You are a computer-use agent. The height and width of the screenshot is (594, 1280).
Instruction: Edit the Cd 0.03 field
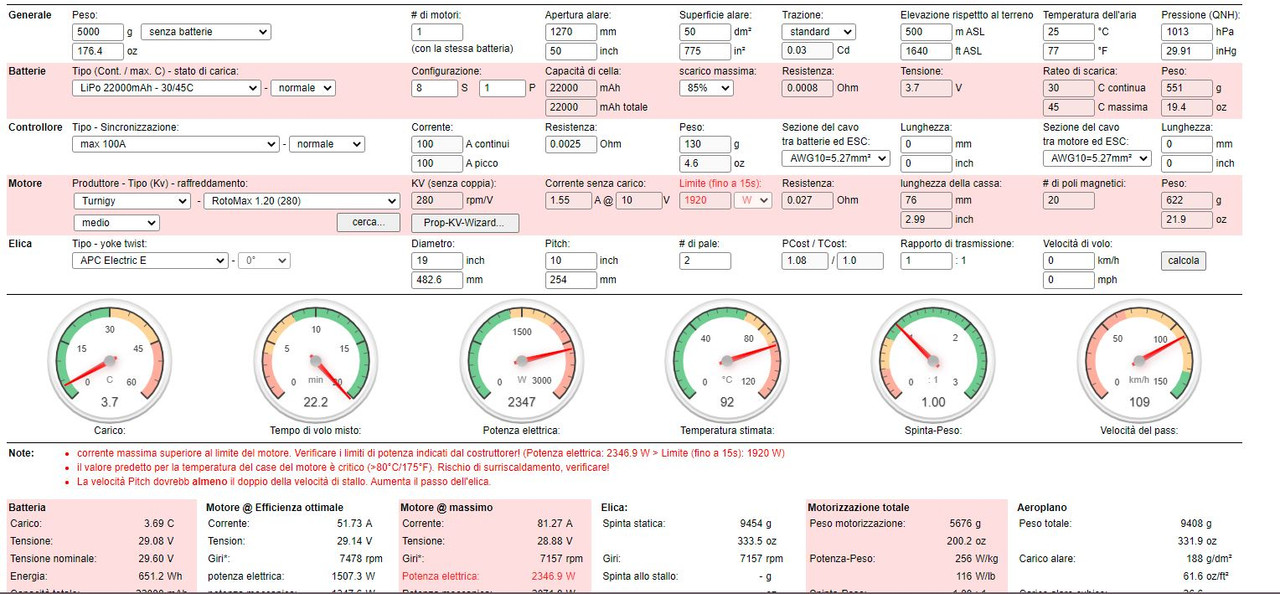[x=807, y=51]
